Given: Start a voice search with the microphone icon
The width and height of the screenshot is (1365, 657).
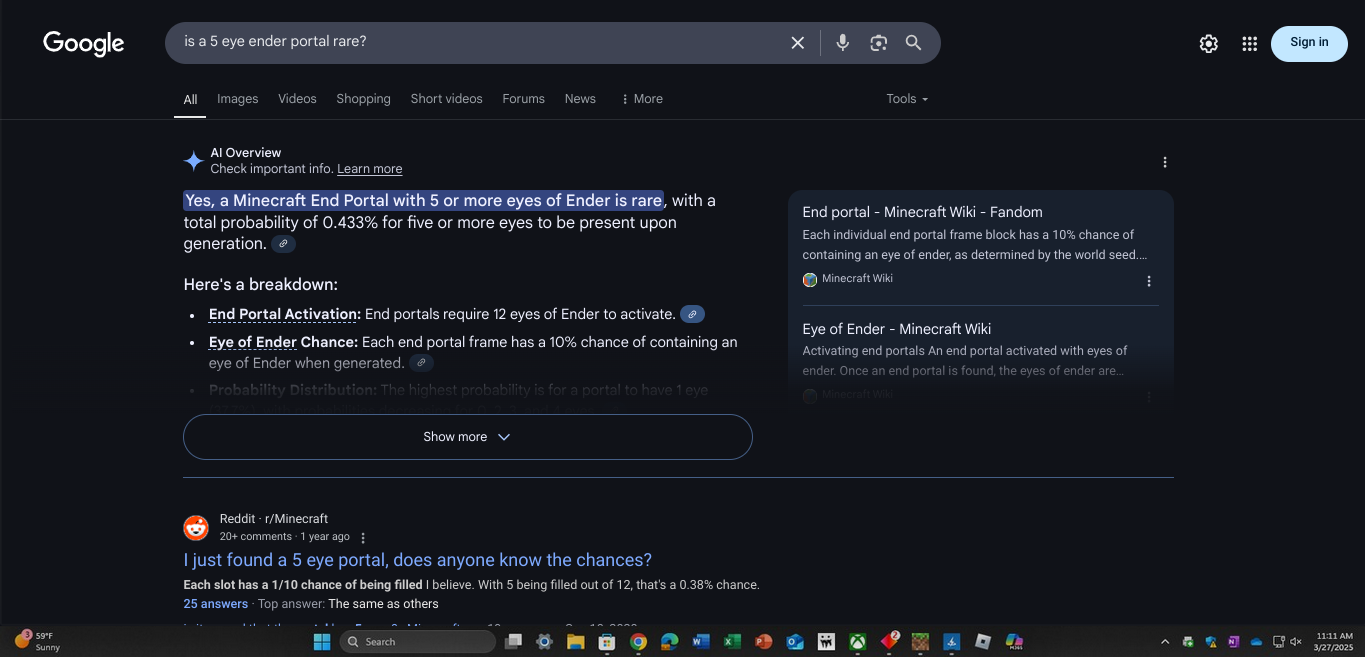Looking at the screenshot, I should [x=843, y=43].
